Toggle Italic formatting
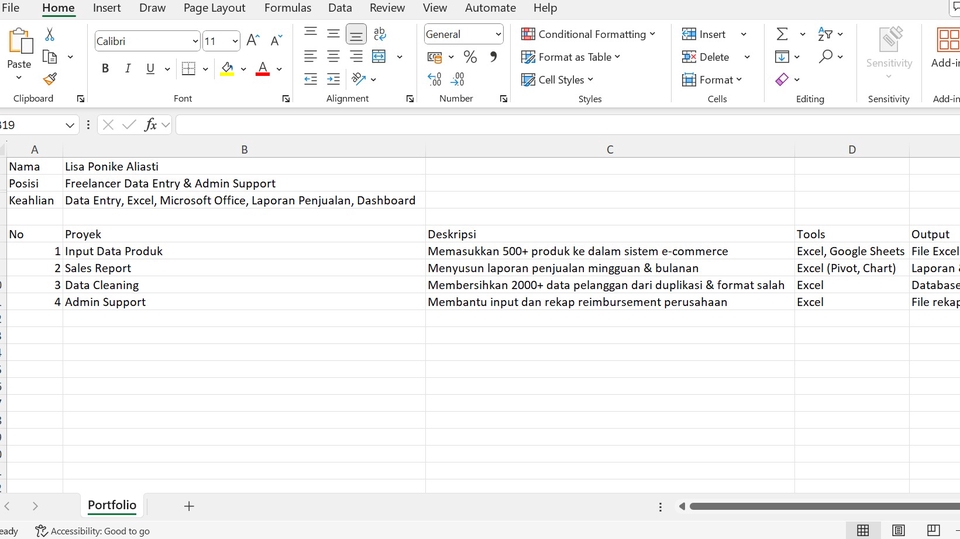This screenshot has height=539, width=960. [128, 69]
